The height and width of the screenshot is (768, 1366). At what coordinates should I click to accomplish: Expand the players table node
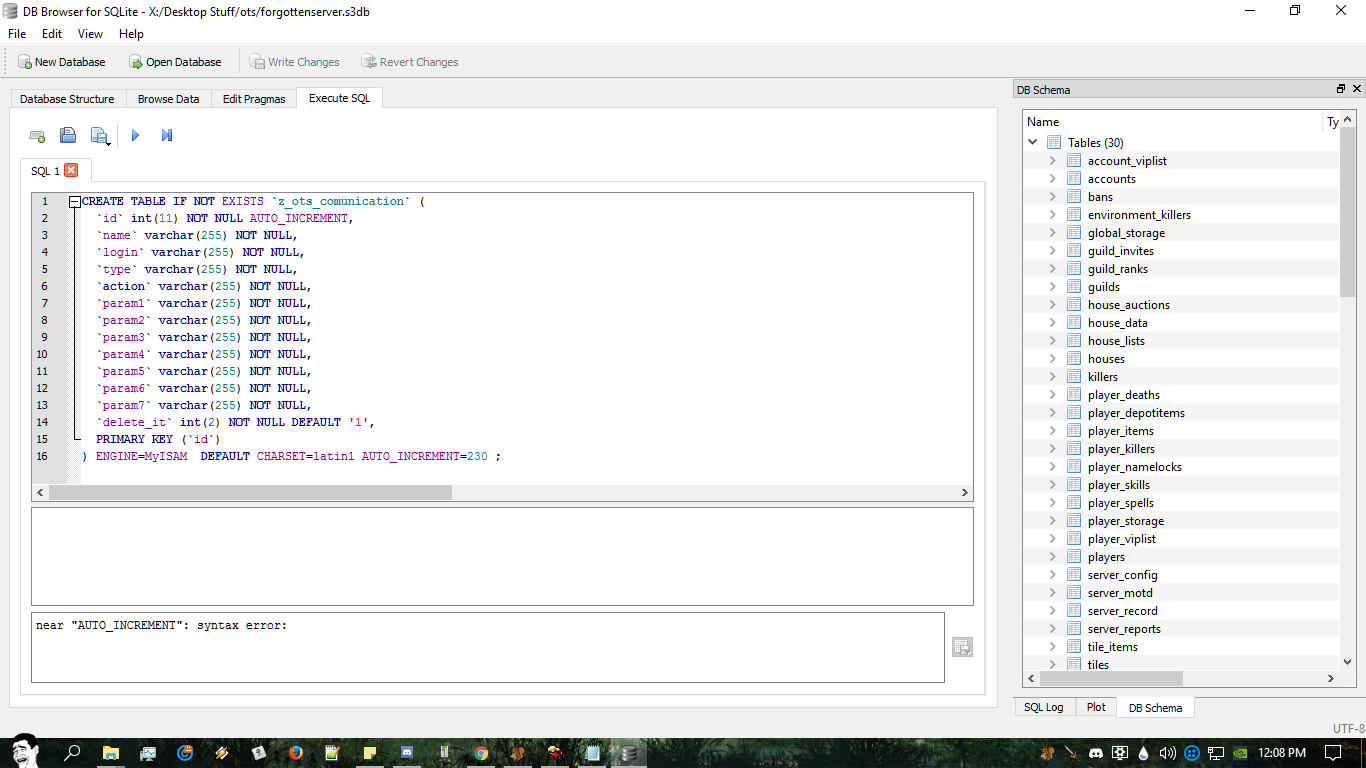click(1052, 557)
